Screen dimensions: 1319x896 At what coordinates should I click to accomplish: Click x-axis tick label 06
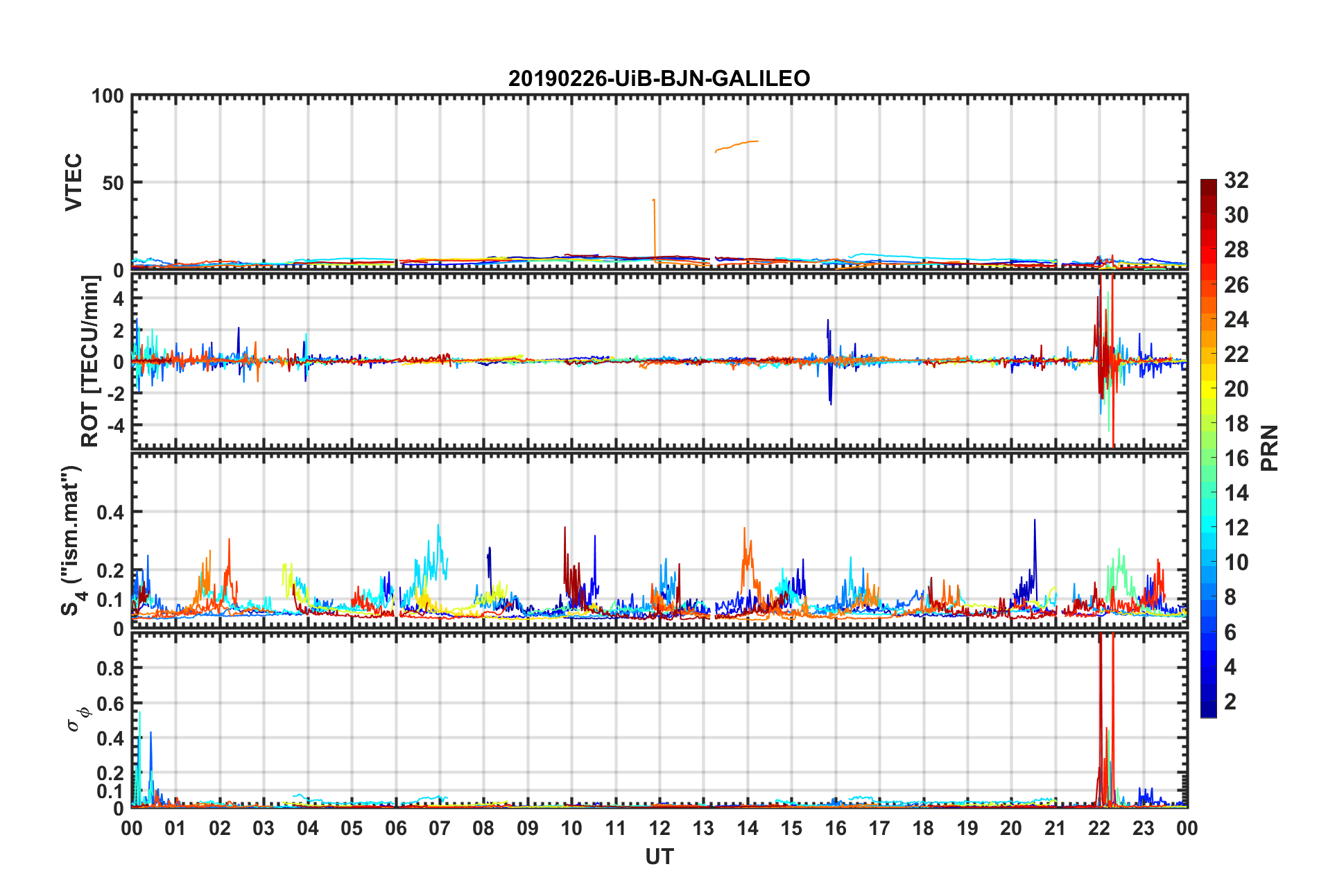[395, 829]
